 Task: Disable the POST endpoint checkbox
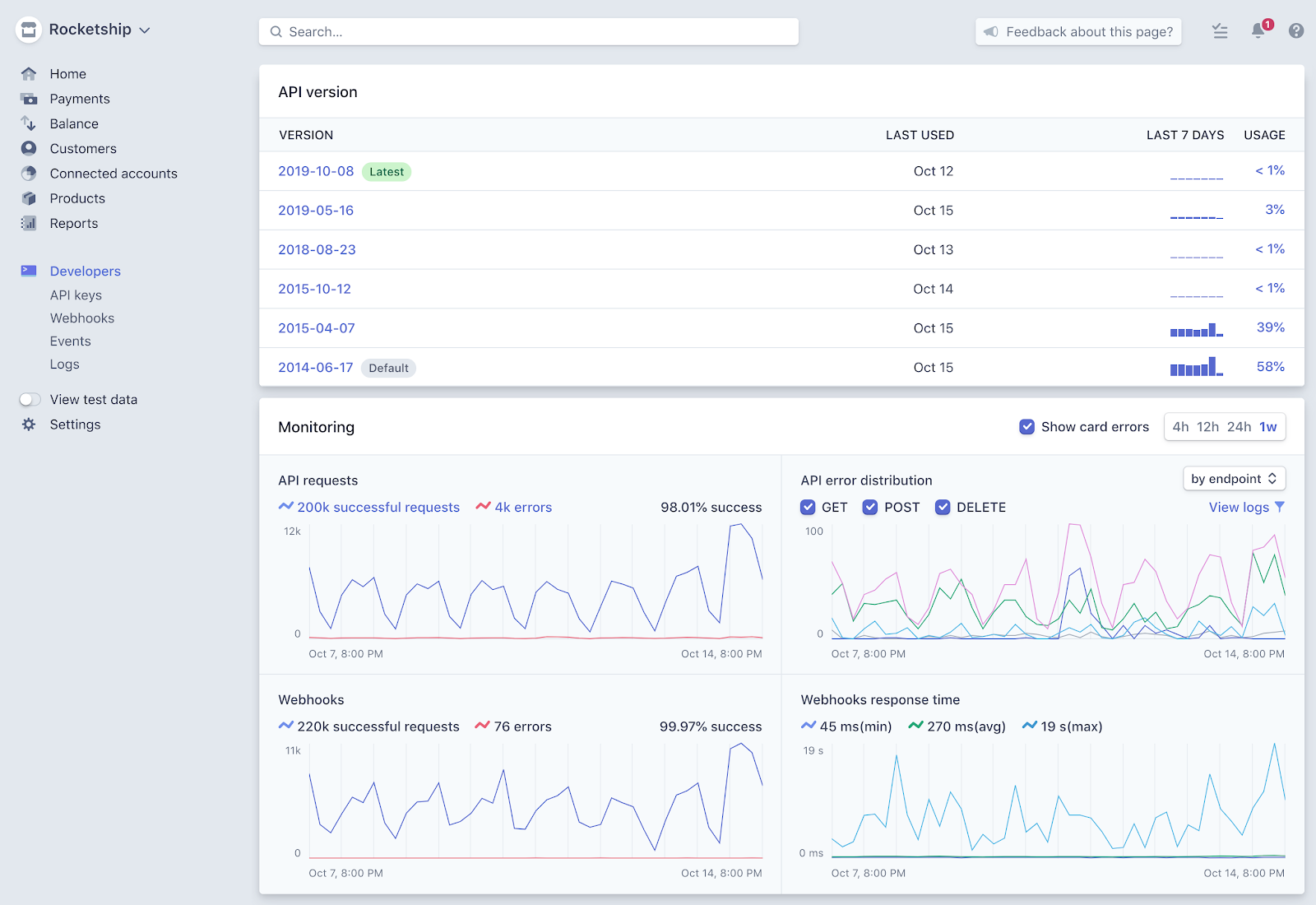tap(869, 507)
